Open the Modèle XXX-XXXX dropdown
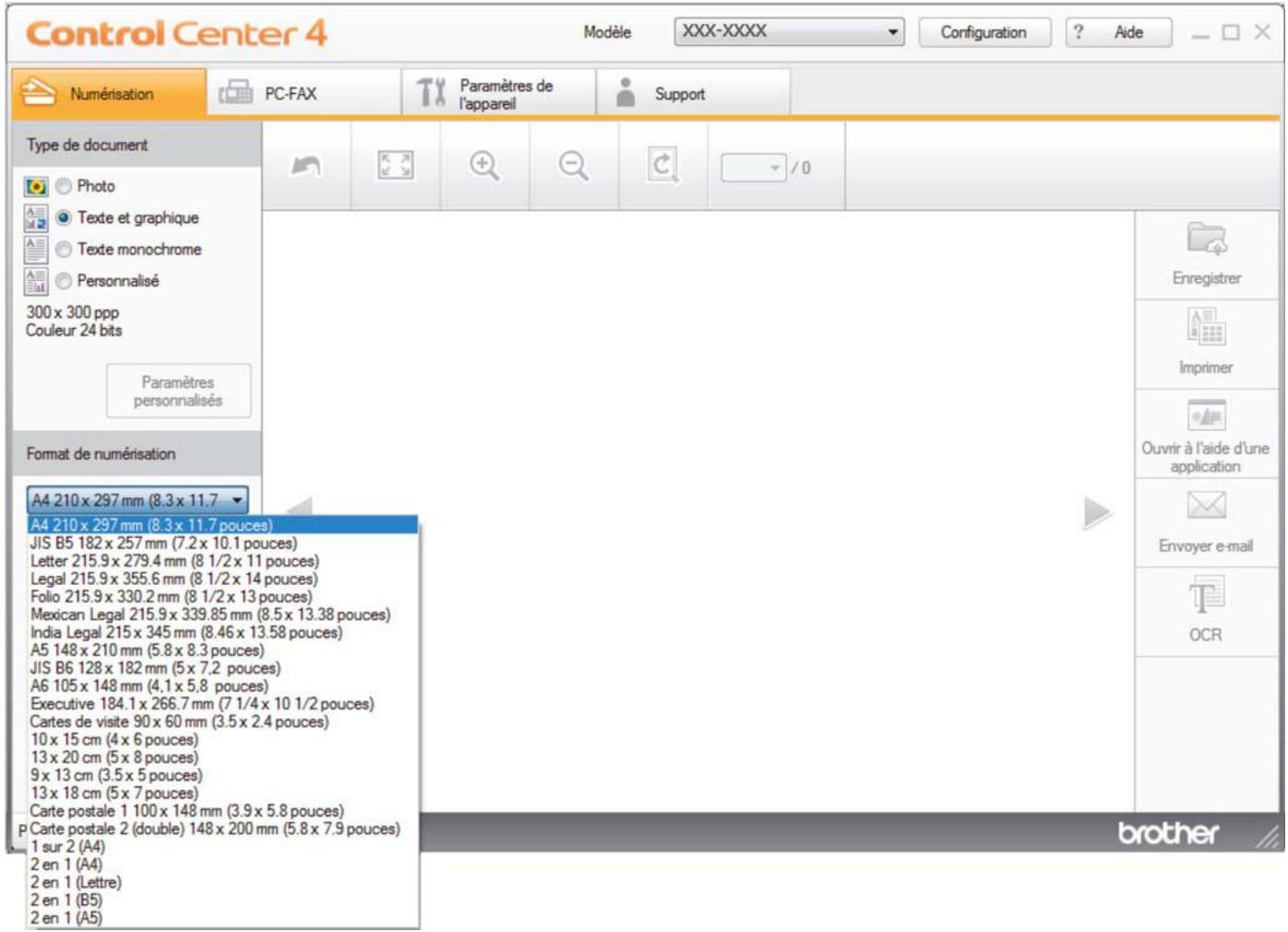 [790, 31]
